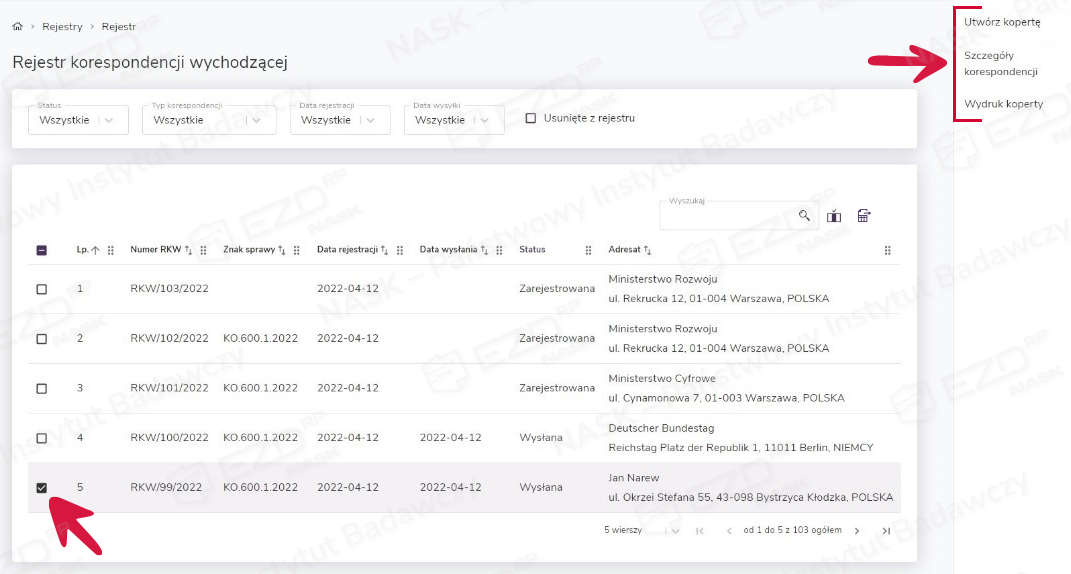Sort by Numer RKW column arrows

[189, 250]
